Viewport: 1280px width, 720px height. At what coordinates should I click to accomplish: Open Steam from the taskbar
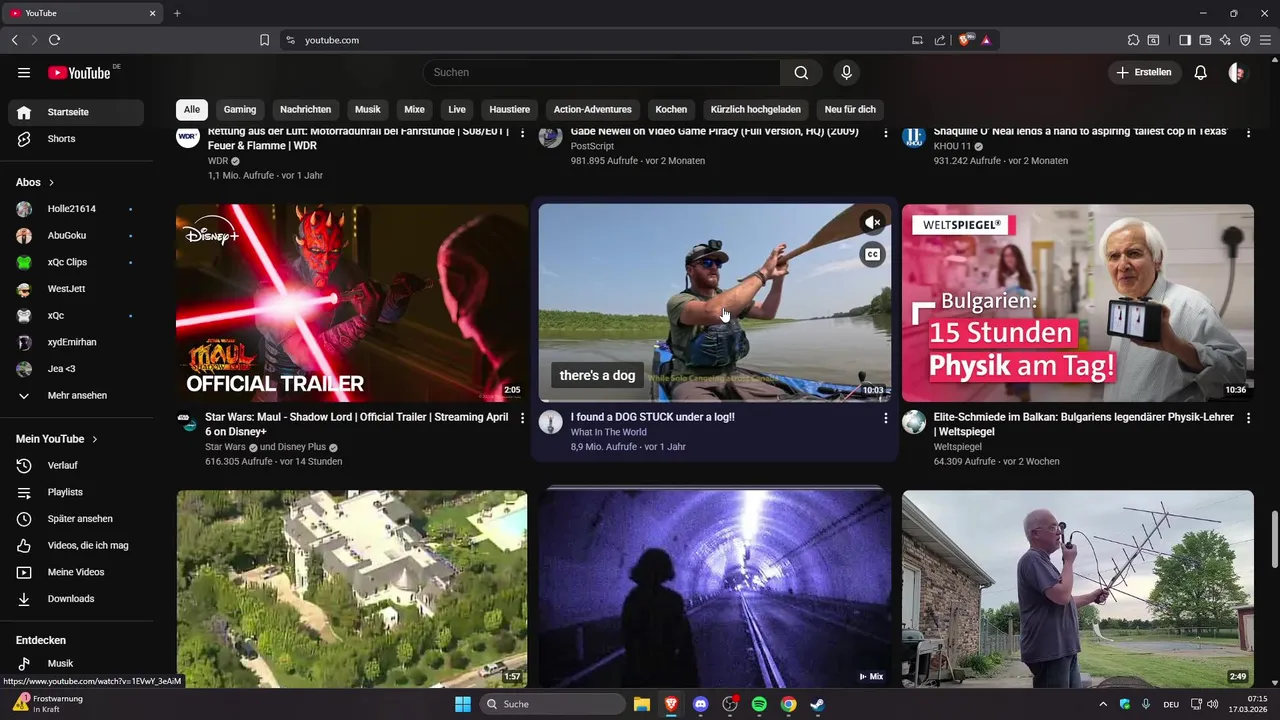tap(817, 704)
